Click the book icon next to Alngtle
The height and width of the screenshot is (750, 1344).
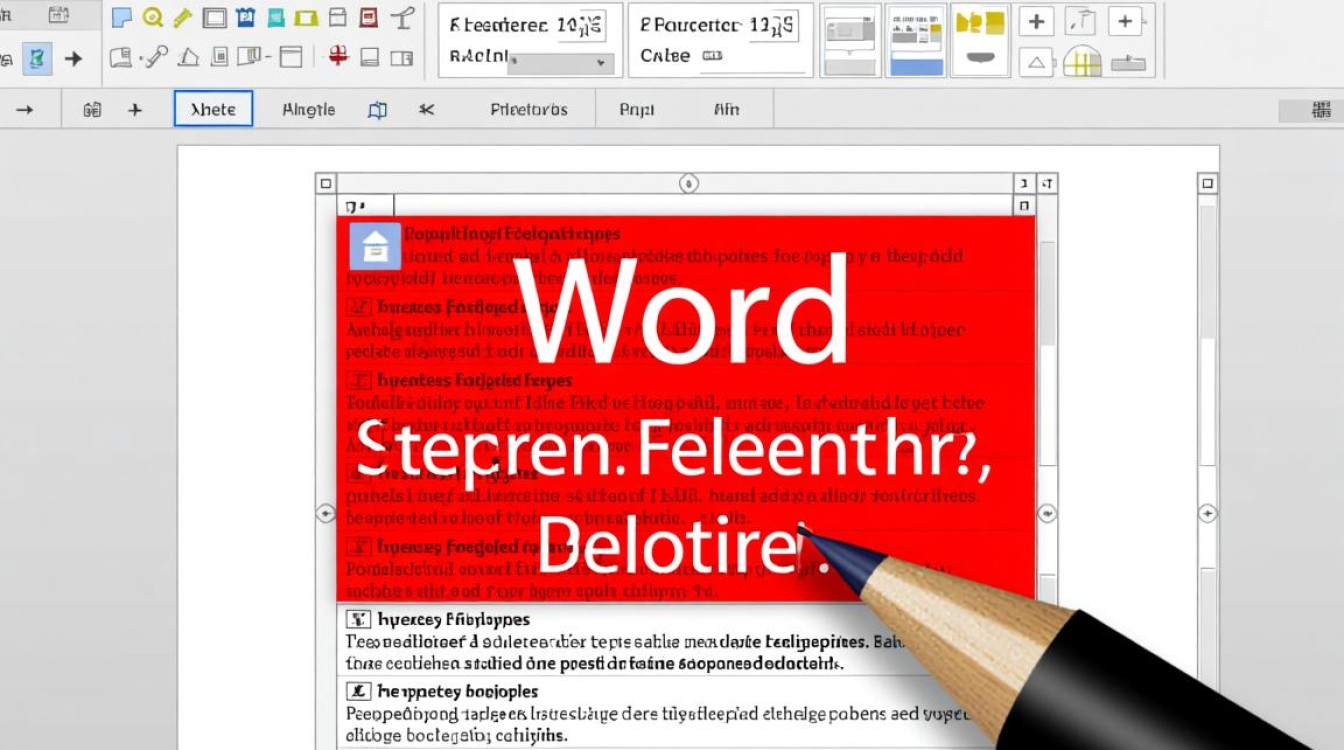pos(377,110)
